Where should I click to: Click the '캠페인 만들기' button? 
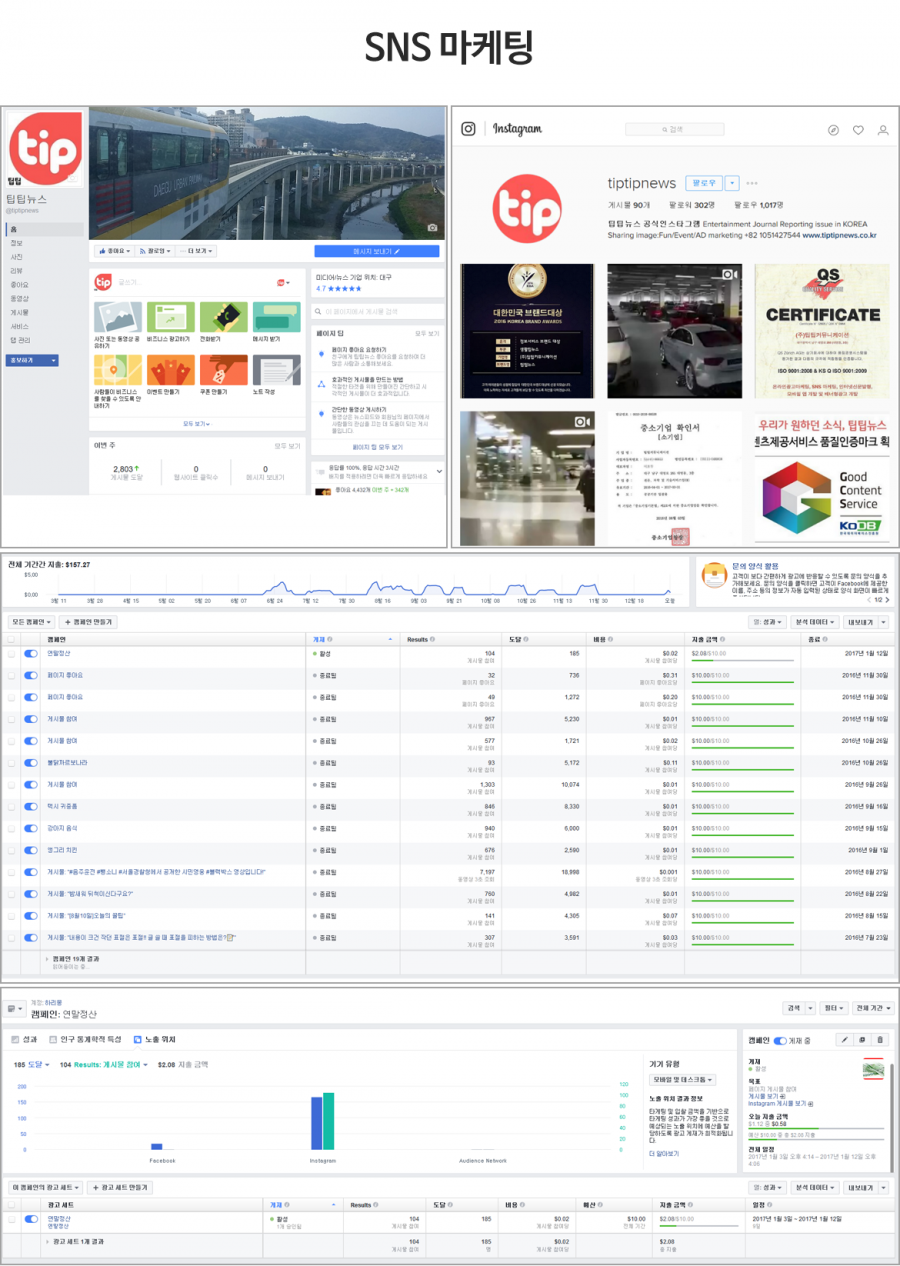pos(90,622)
